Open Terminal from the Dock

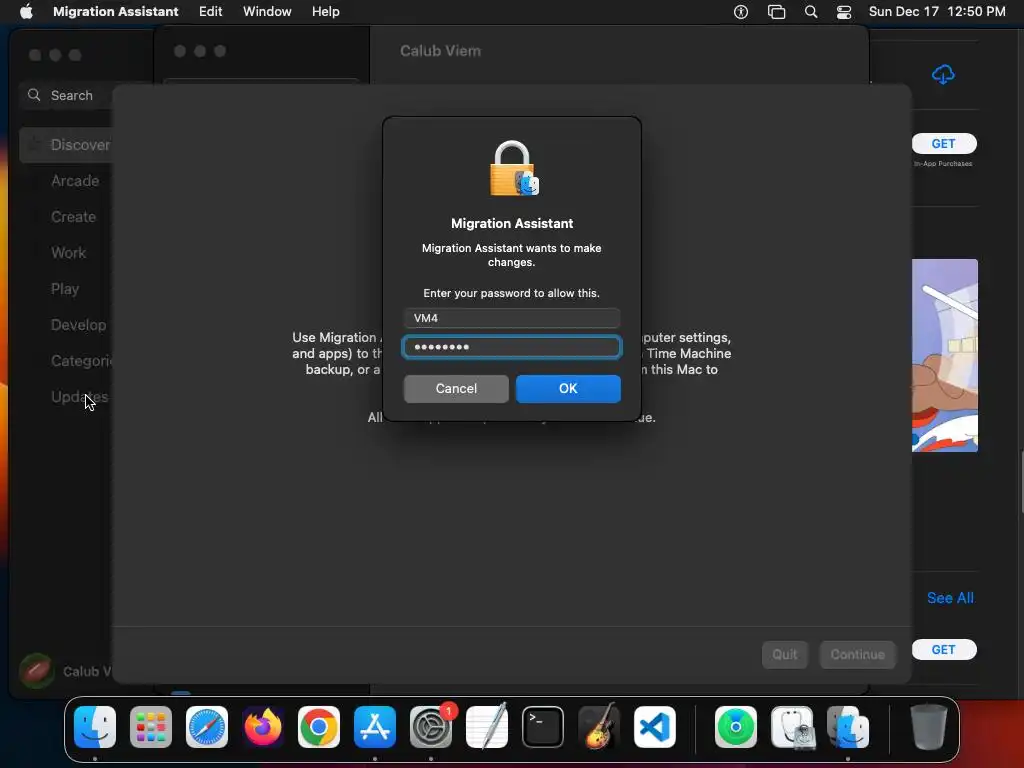[x=543, y=727]
